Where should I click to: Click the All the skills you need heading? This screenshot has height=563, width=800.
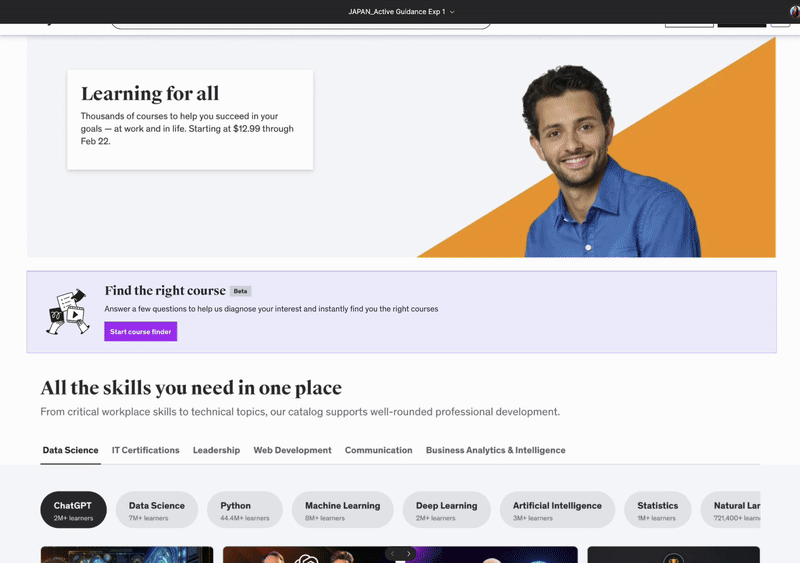191,388
